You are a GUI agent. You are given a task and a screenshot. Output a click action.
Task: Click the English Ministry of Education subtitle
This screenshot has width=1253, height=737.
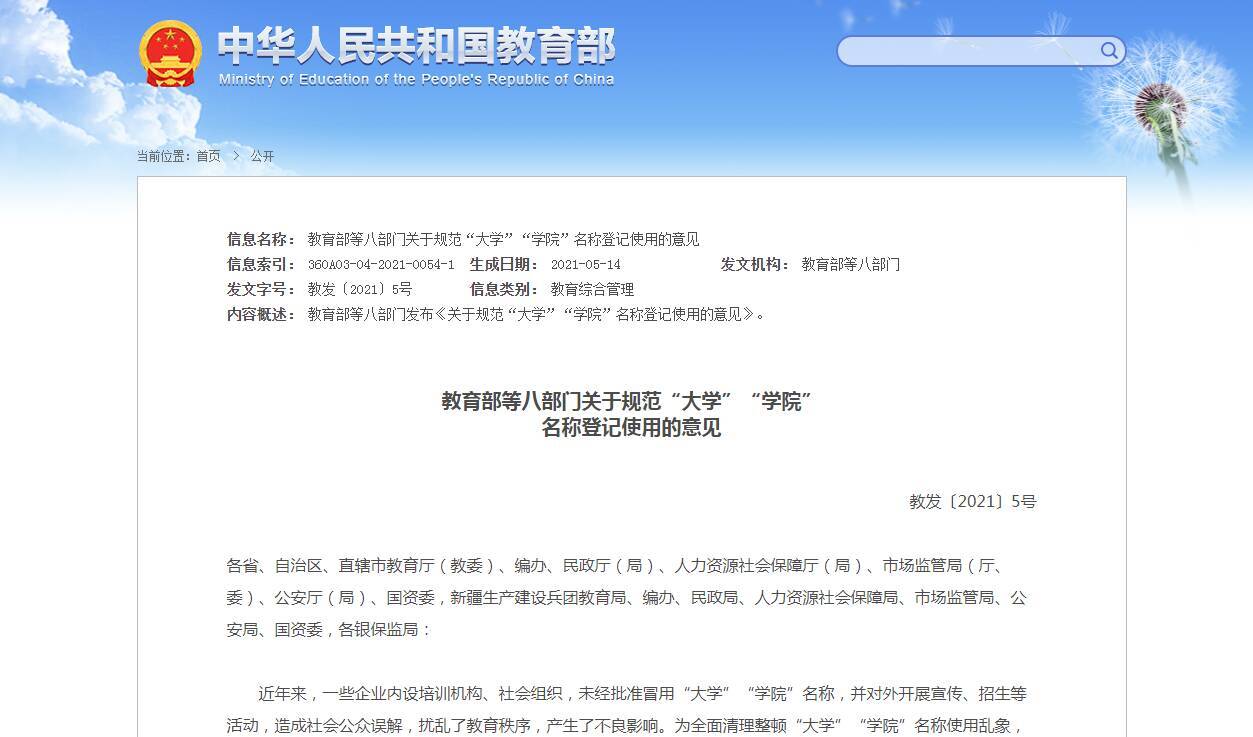click(x=416, y=79)
